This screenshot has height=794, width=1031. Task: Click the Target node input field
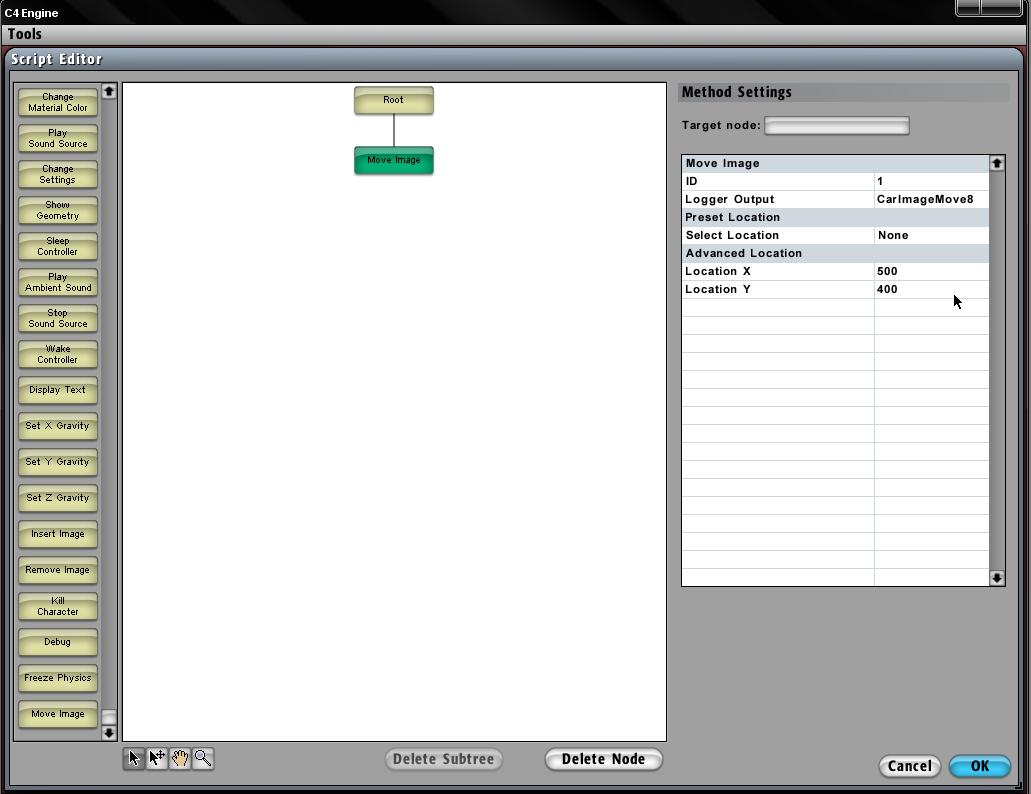coord(836,126)
